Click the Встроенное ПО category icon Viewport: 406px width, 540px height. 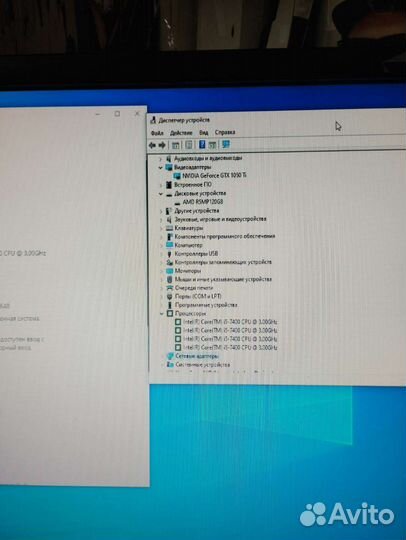coord(169,185)
